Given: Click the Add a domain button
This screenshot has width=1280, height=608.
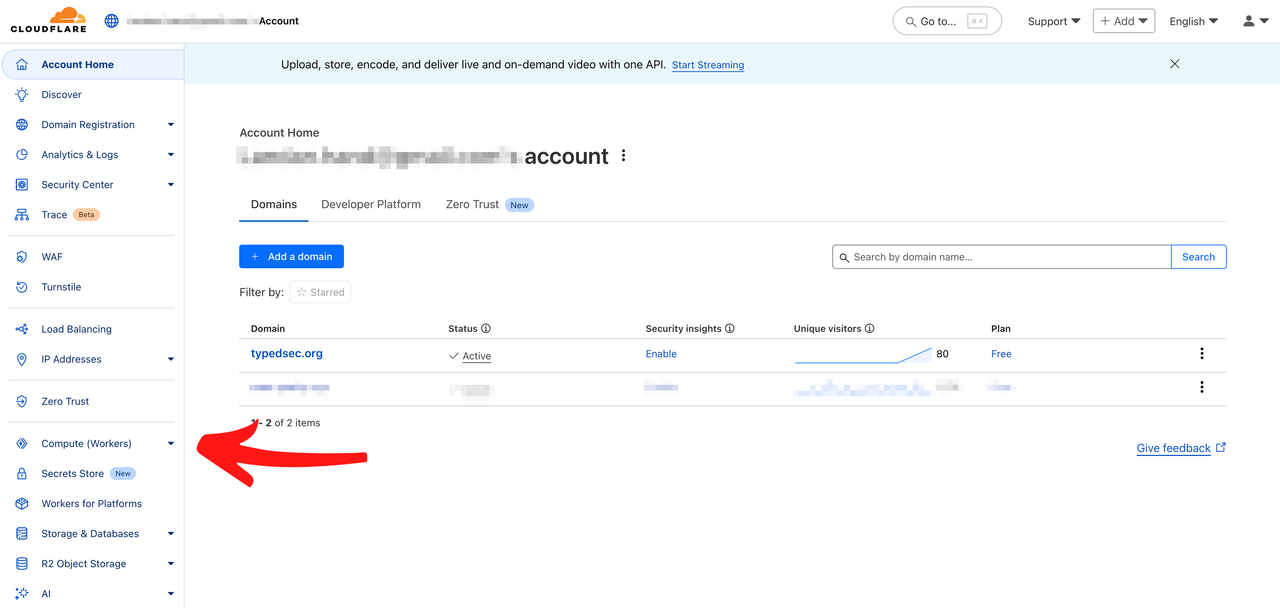Looking at the screenshot, I should [291, 257].
